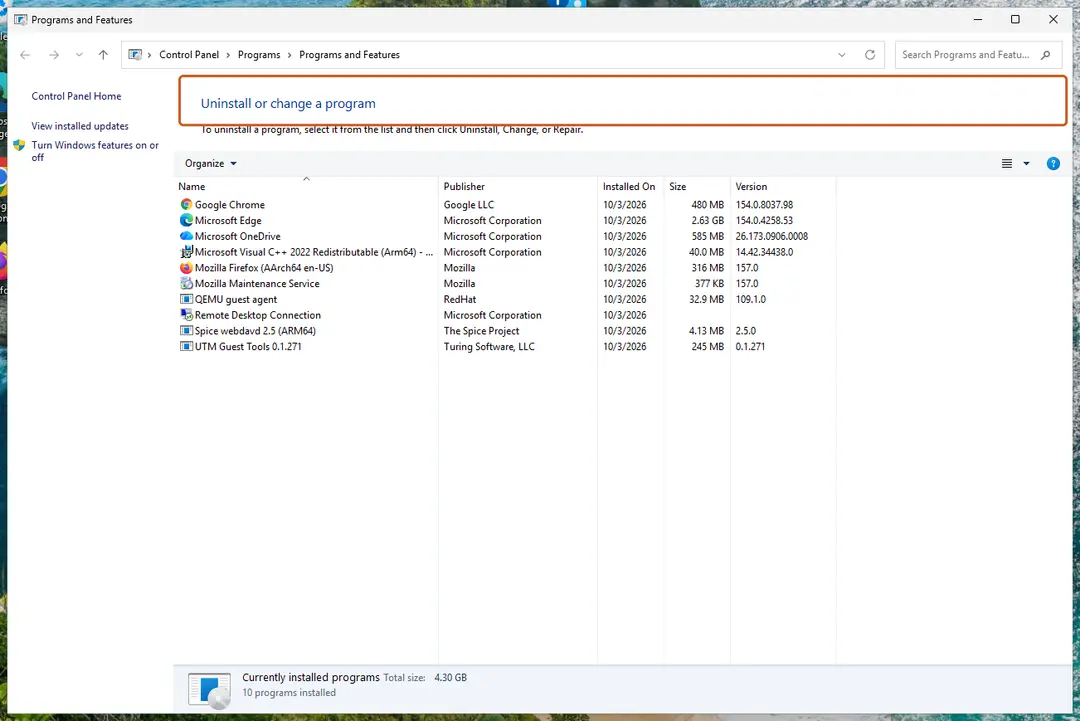The width and height of the screenshot is (1080, 721).
Task: Click the Visual C++ Redistributable installer icon
Action: click(x=186, y=252)
